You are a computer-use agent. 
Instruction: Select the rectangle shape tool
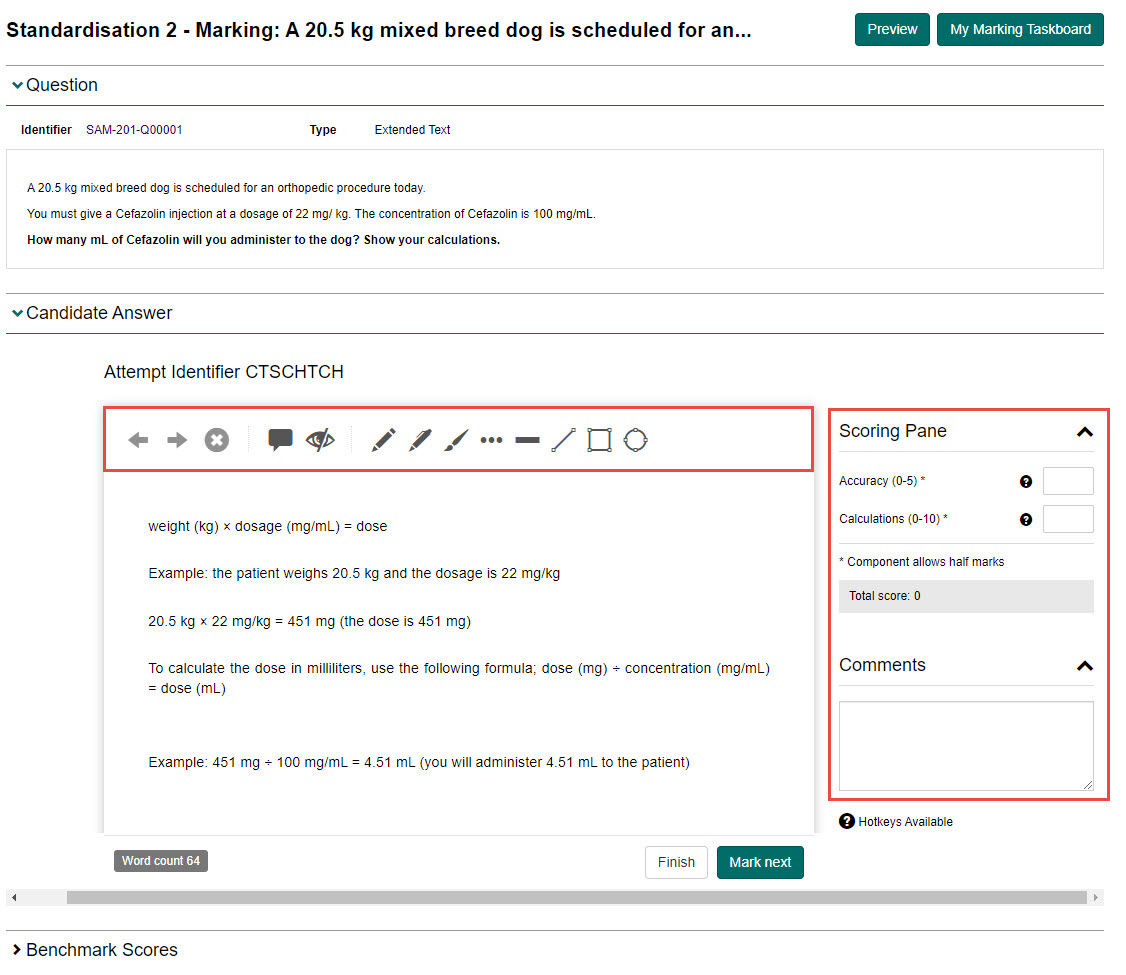(x=599, y=440)
